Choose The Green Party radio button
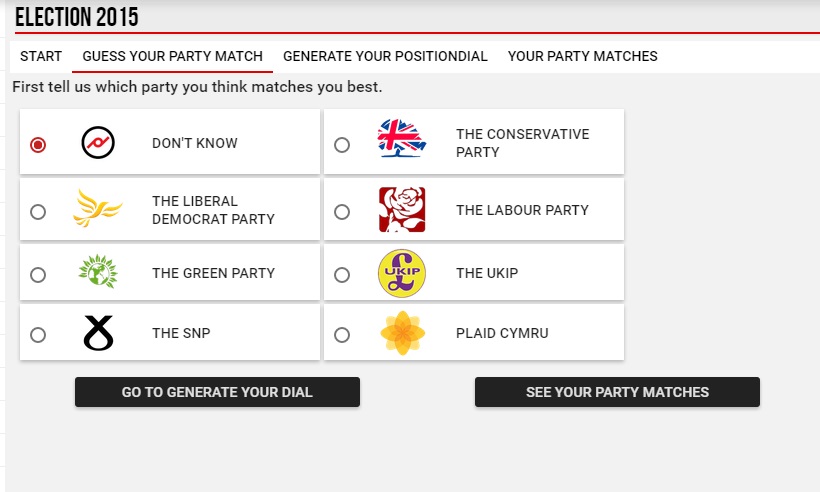The width and height of the screenshot is (820, 492). (38, 274)
